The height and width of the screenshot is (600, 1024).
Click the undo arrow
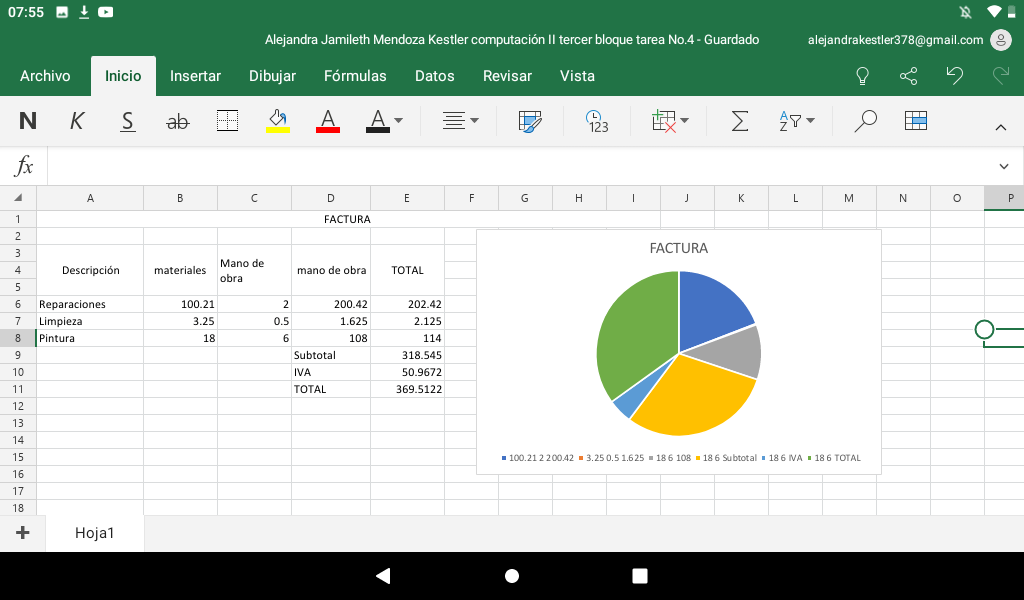[x=954, y=76]
